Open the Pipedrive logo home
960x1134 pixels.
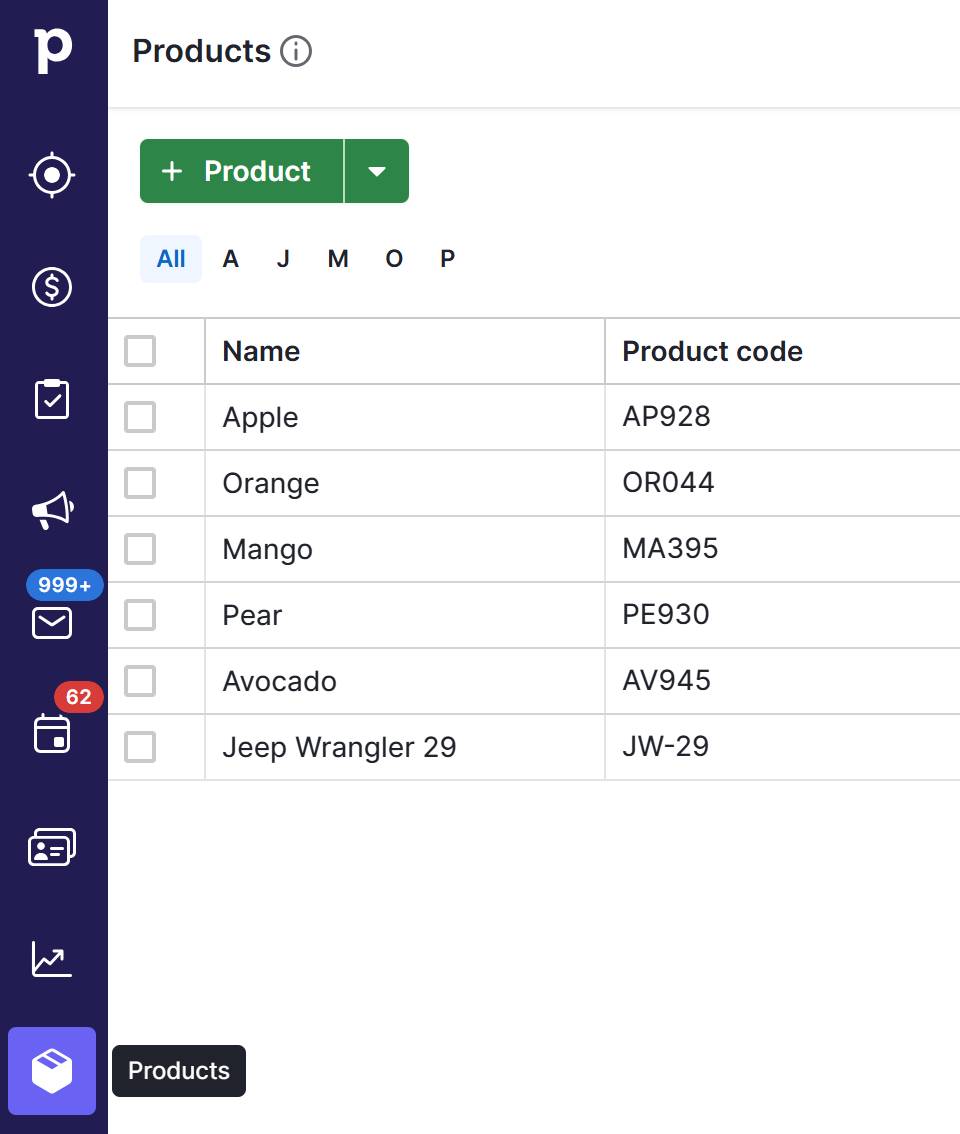coord(53,50)
